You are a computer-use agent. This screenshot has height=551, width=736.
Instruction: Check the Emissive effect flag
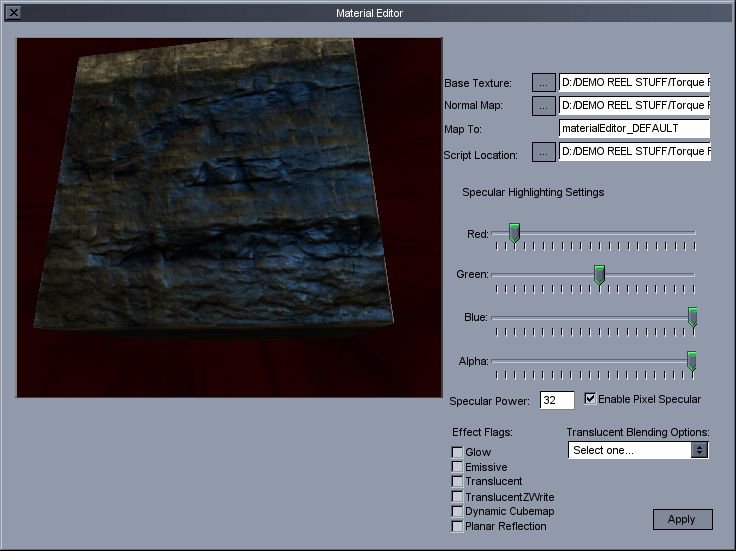point(457,467)
